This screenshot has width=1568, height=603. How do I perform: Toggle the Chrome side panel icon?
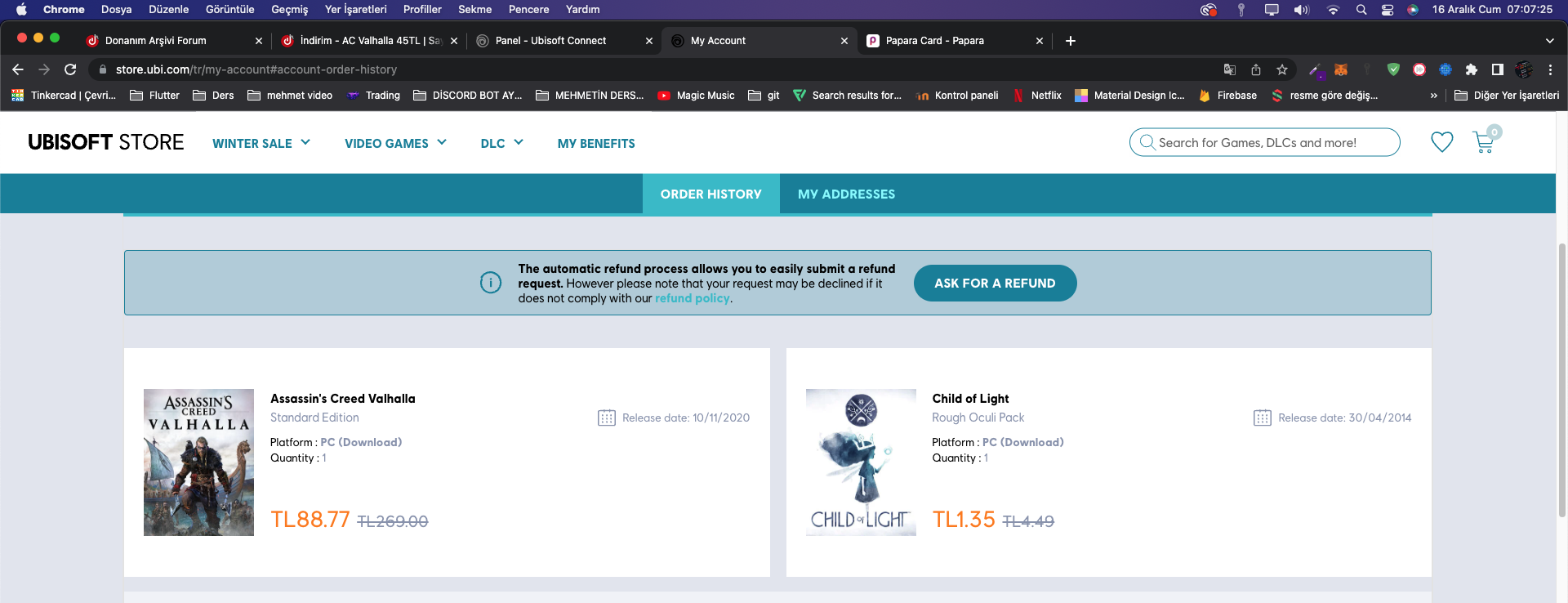point(1498,69)
